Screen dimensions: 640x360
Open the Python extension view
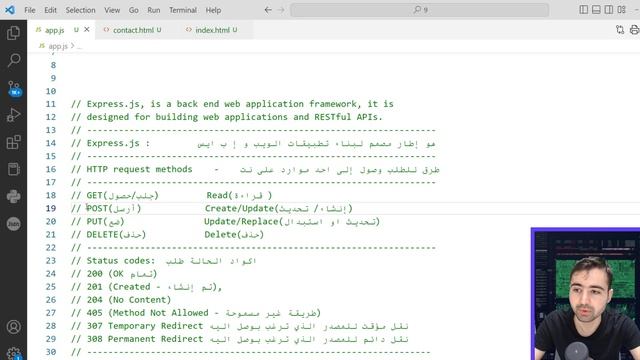click(13, 196)
